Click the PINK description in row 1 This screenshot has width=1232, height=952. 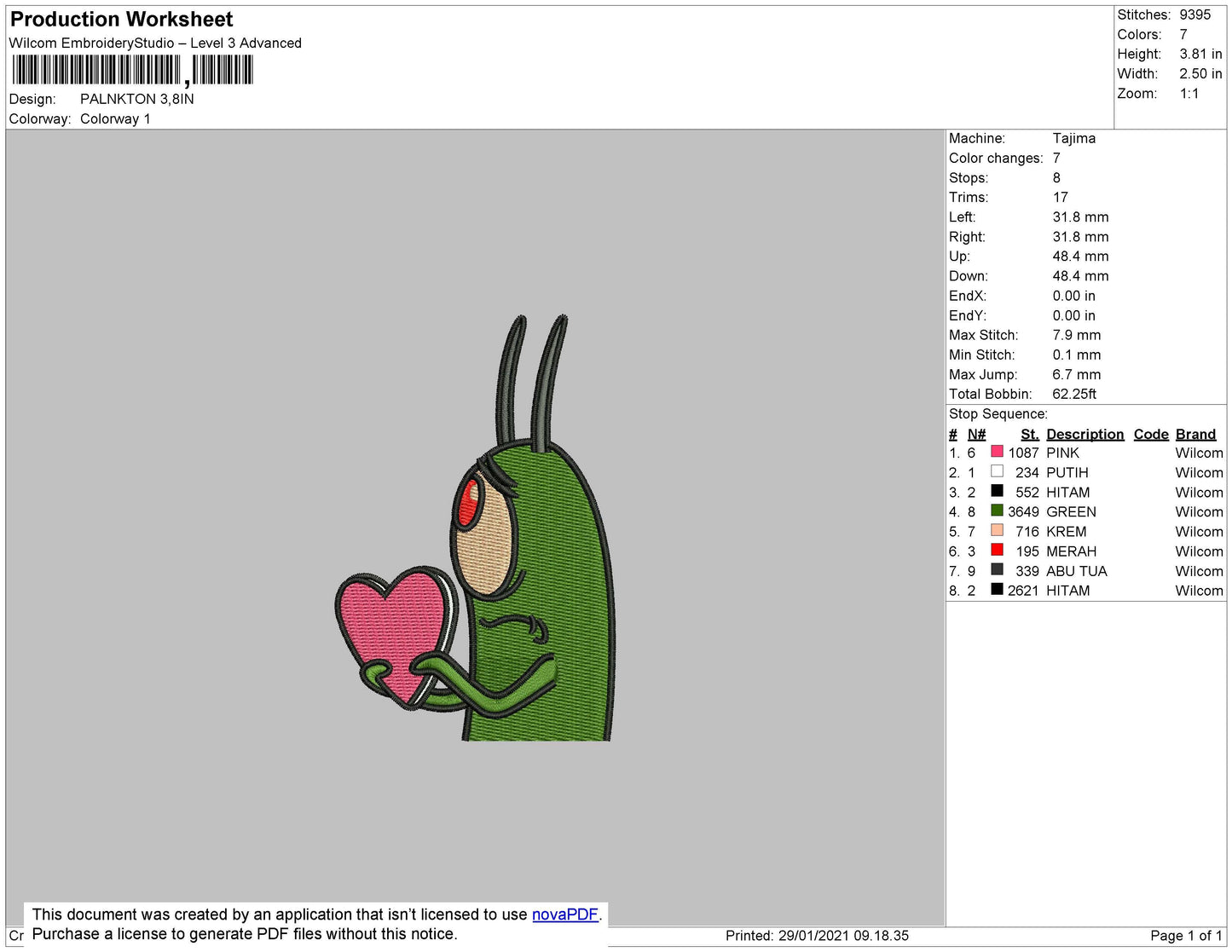click(x=1062, y=453)
